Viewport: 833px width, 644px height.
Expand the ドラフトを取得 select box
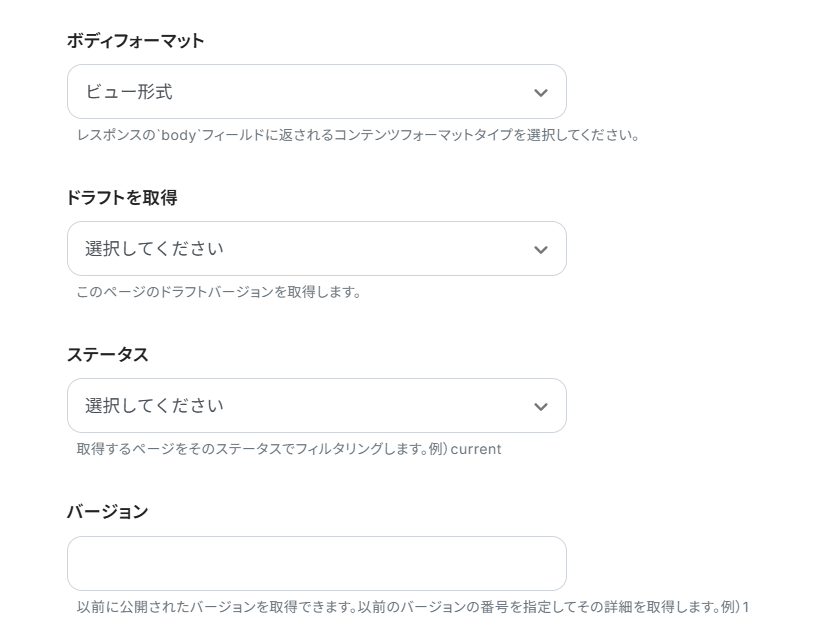(317, 249)
